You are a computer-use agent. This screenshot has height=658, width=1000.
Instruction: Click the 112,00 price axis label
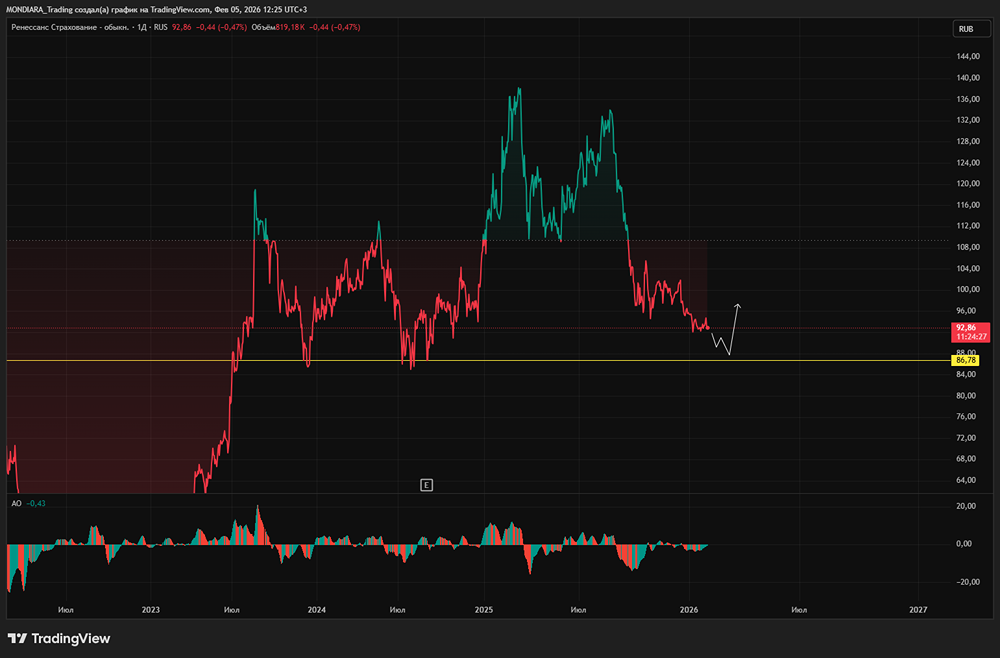968,226
